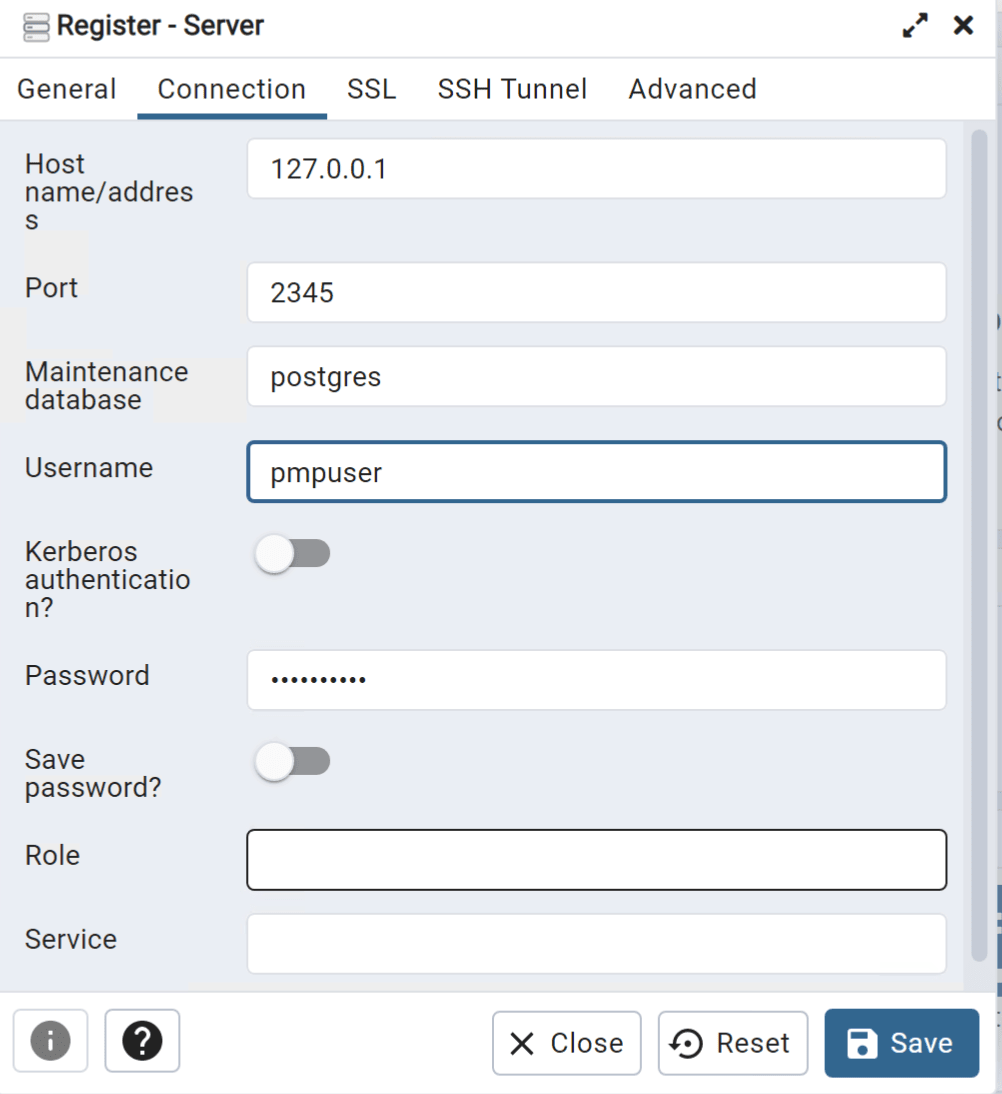
Task: Select the SSH Tunnel tab
Action: click(512, 89)
